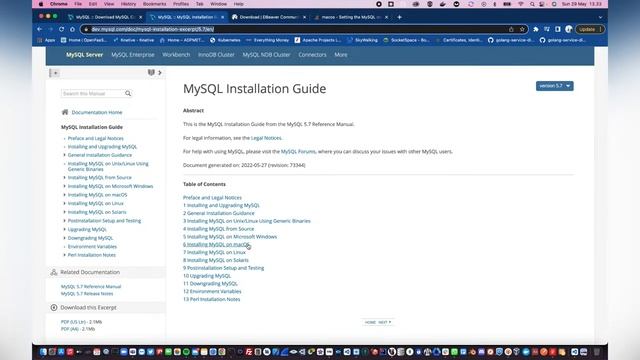Close the macos Setting the MySQL tab
This screenshot has width=640, height=360.
coord(387,17)
